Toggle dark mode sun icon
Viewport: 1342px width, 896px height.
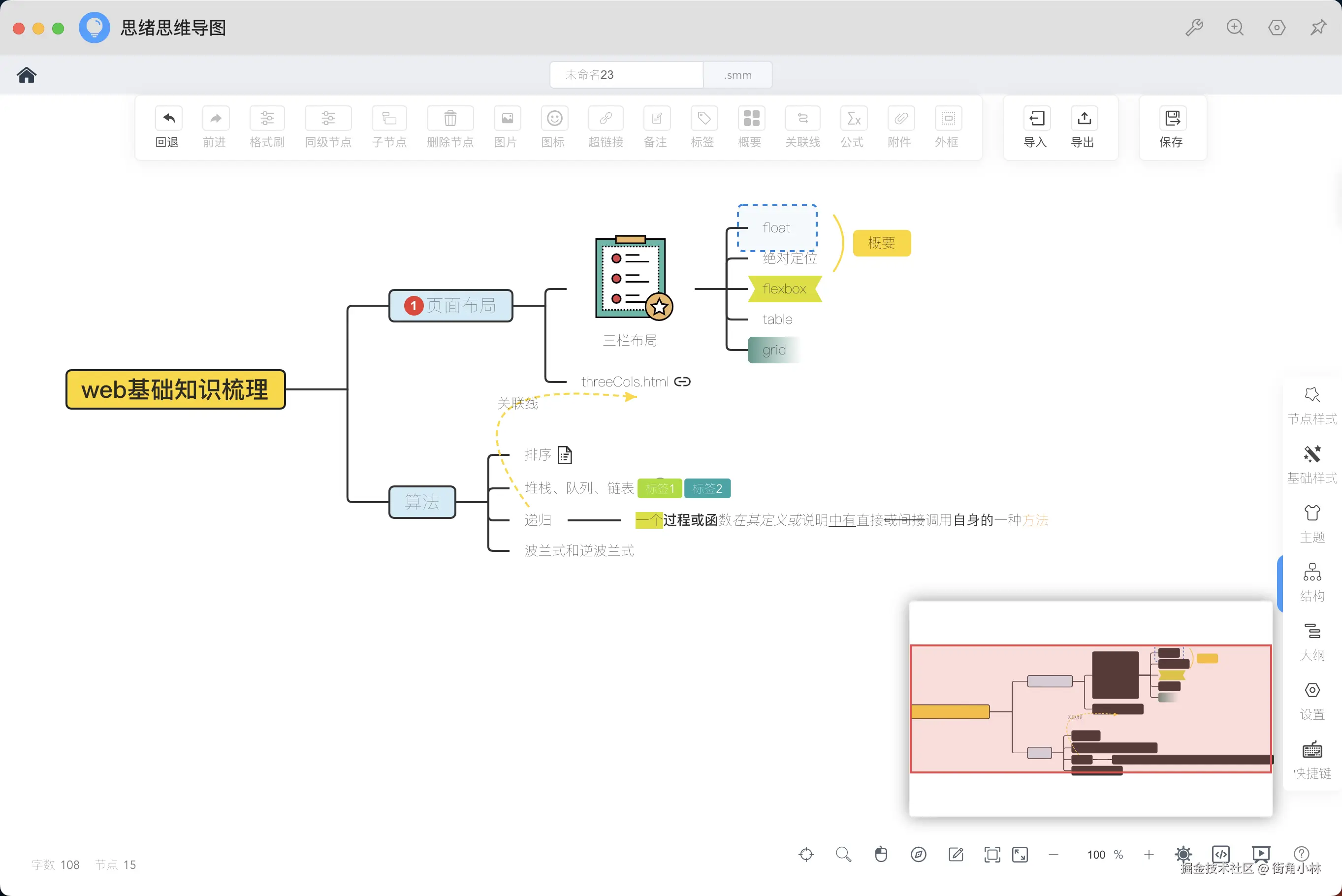tap(1183, 854)
